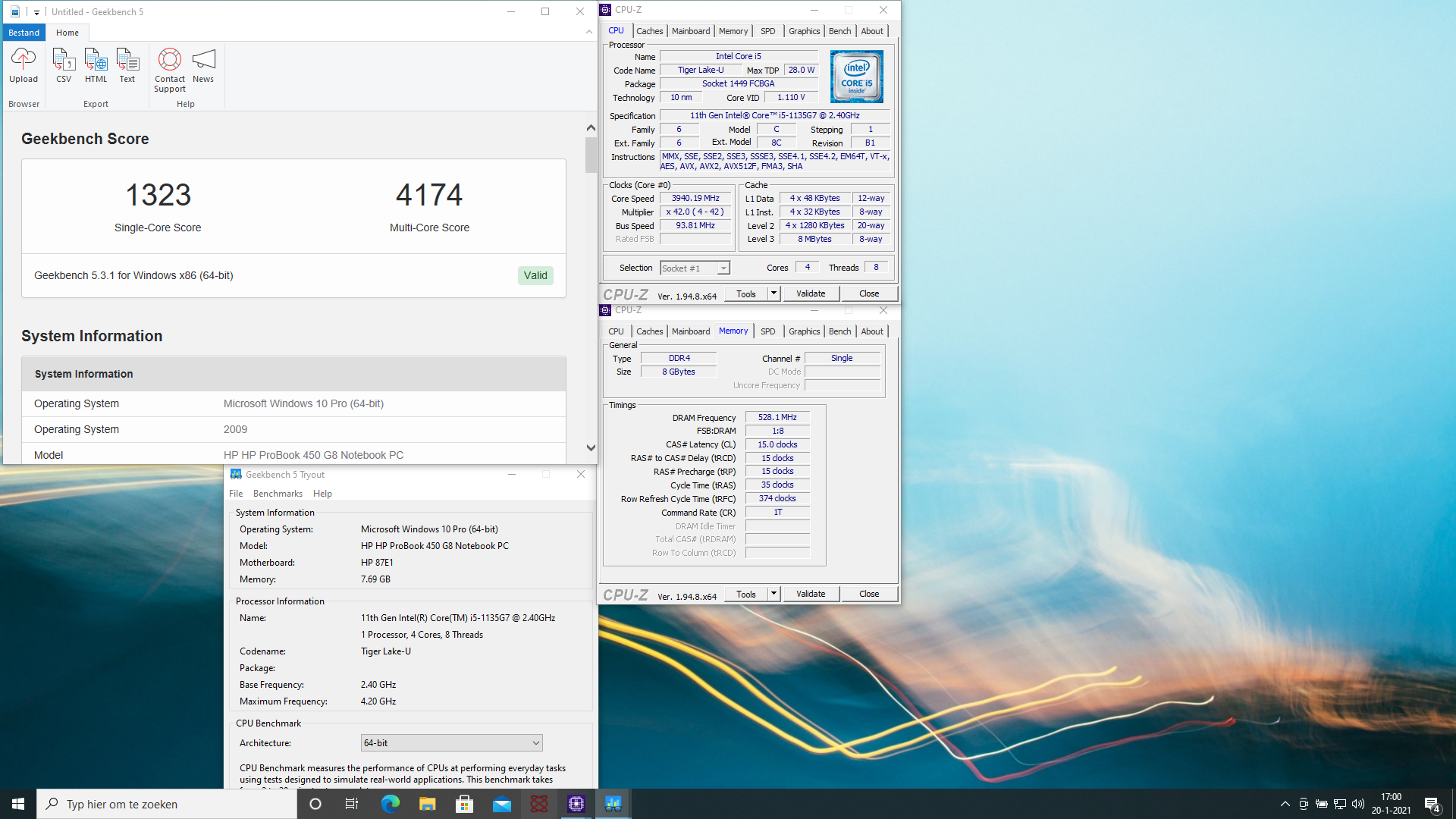Select the Home ribbon tab
Viewport: 1456px width, 819px height.
(67, 33)
